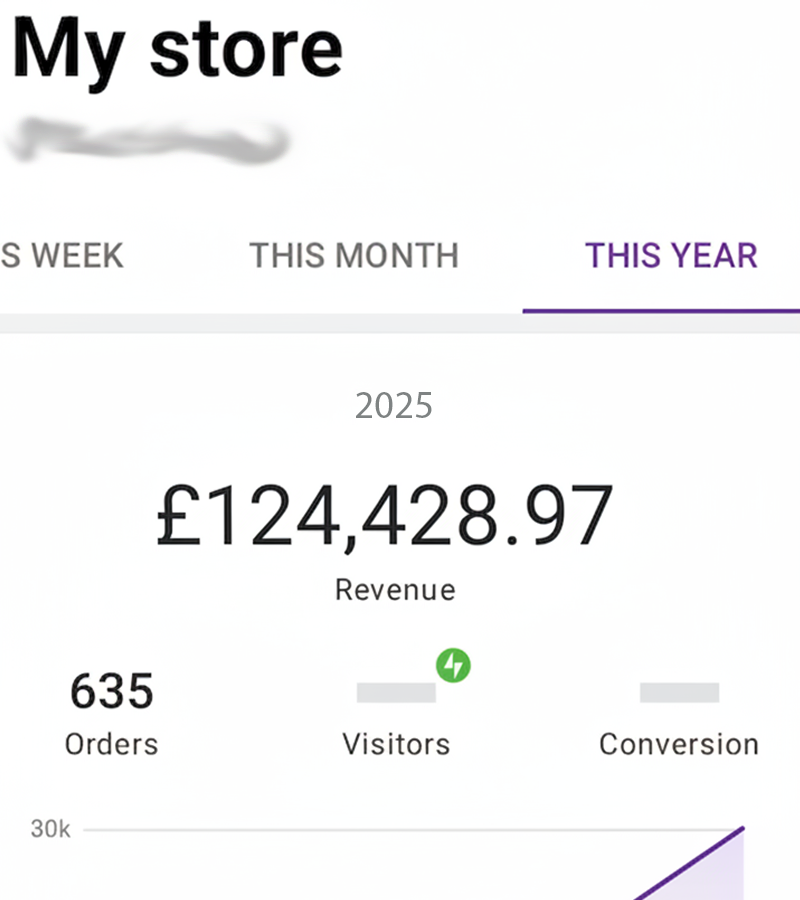Tap the green Jetpack lightning badge
800x900 pixels.
tap(454, 665)
